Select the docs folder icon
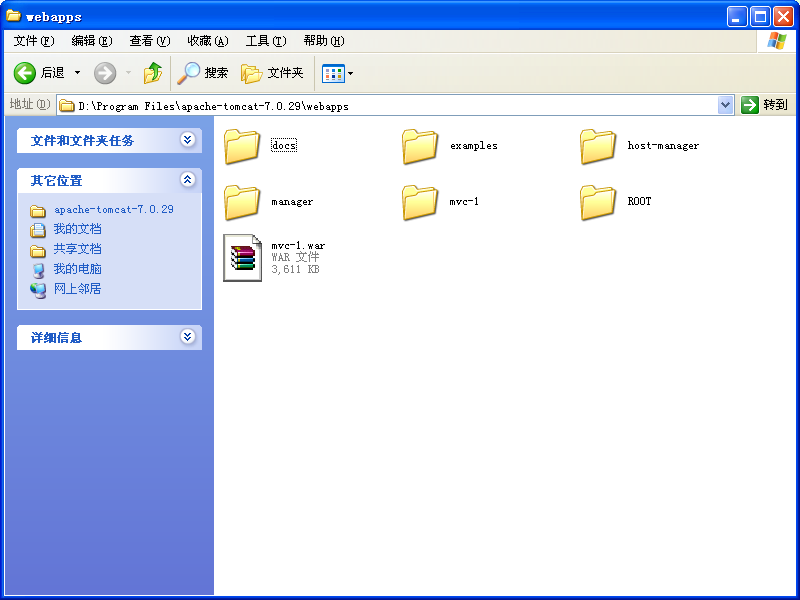The image size is (800, 600). click(242, 146)
